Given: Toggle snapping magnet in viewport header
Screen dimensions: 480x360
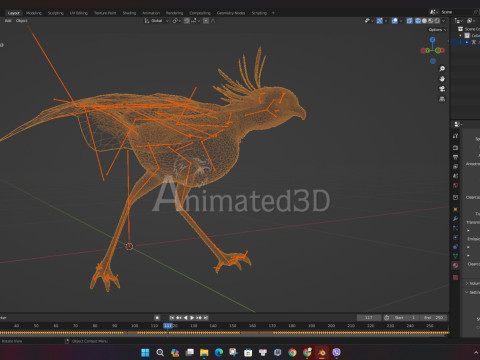Looking at the screenshot, I should coord(187,21).
